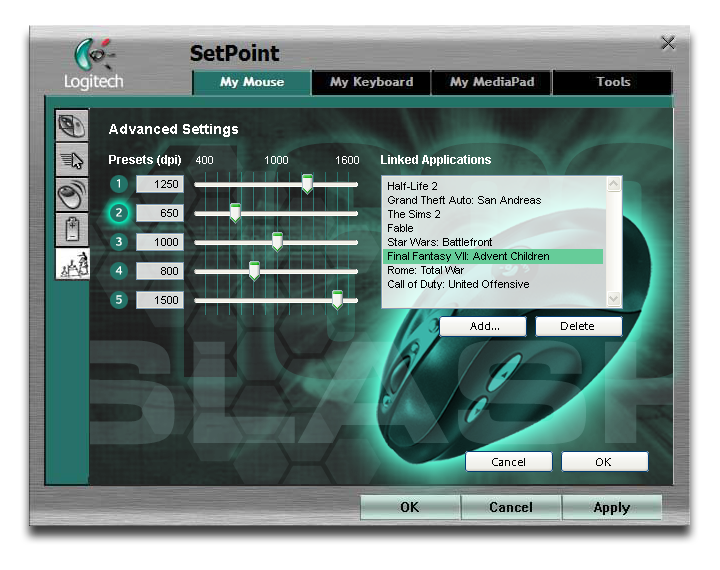Image resolution: width=720 pixels, height=570 pixels.
Task: Open the battery status sidebar icon
Action: pyautogui.click(x=72, y=229)
